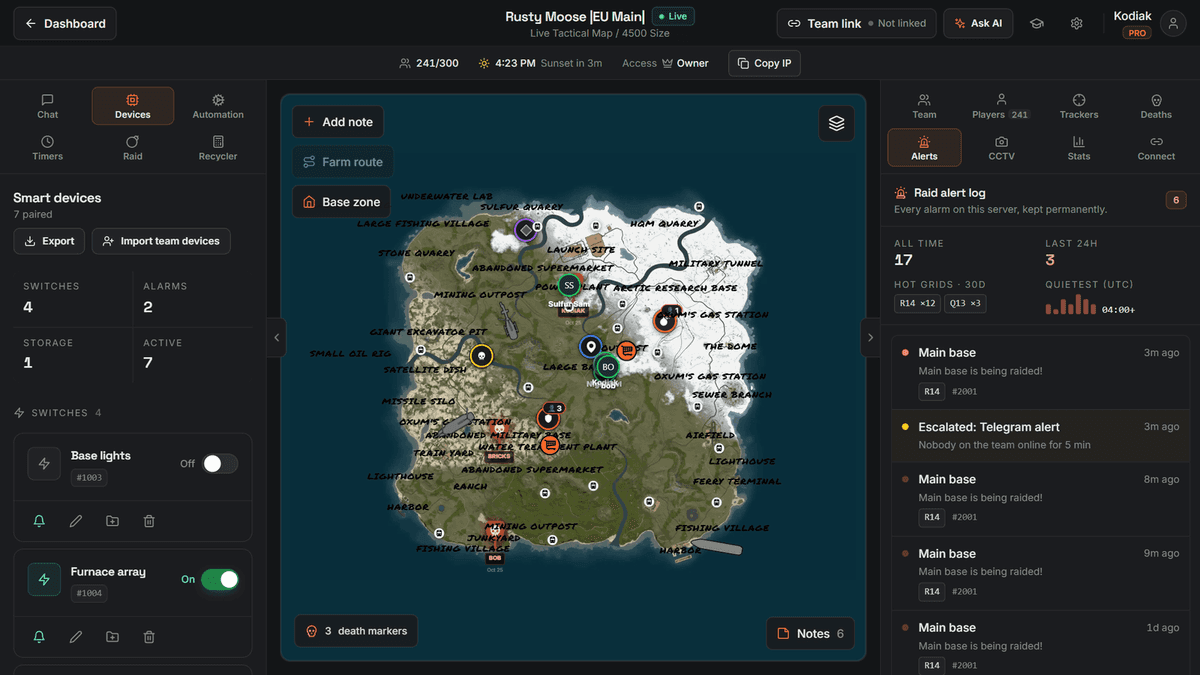The width and height of the screenshot is (1200, 675).
Task: Switch to the Timers tab
Action: (x=48, y=148)
